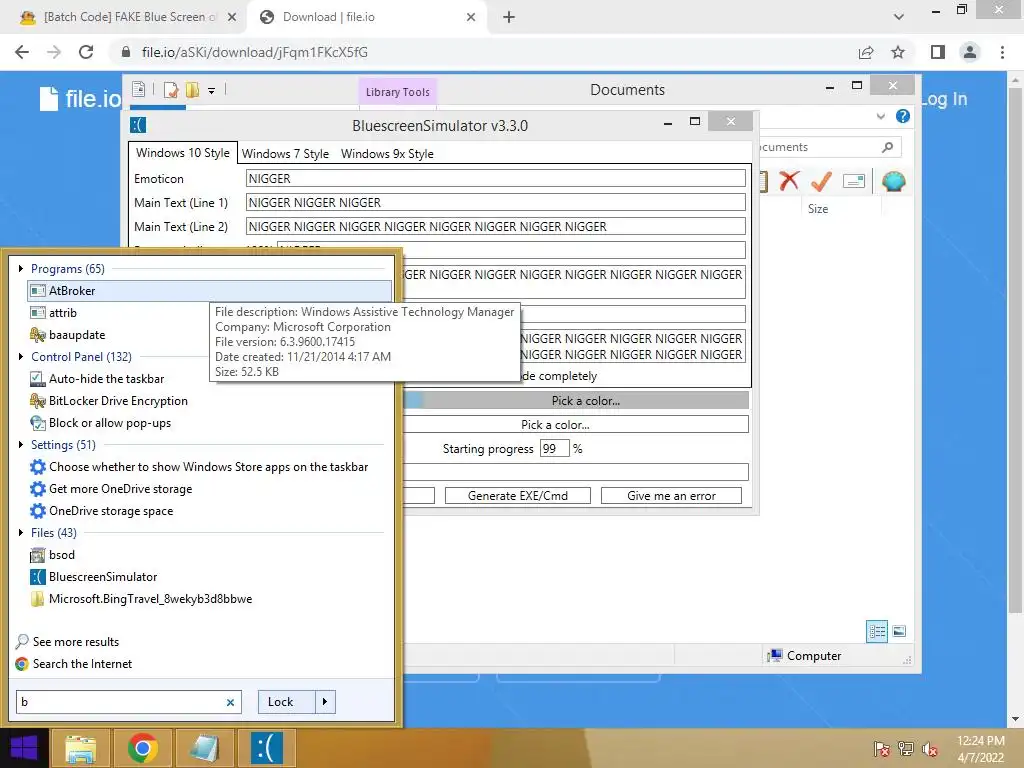Click the notepad-like taskbar icon
1024x768 pixels.
pyautogui.click(x=204, y=748)
